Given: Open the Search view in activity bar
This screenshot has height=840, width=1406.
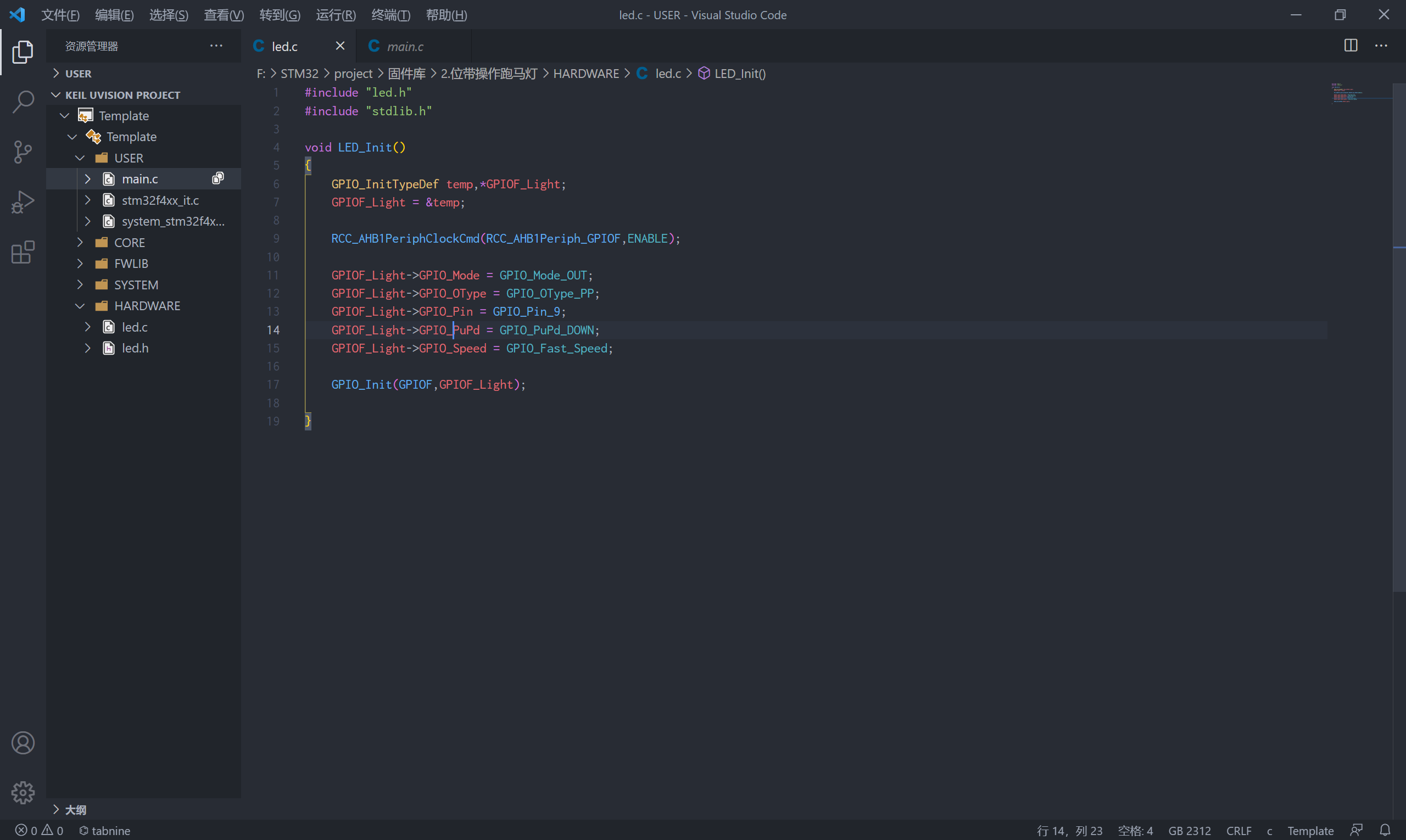Looking at the screenshot, I should click(x=23, y=102).
